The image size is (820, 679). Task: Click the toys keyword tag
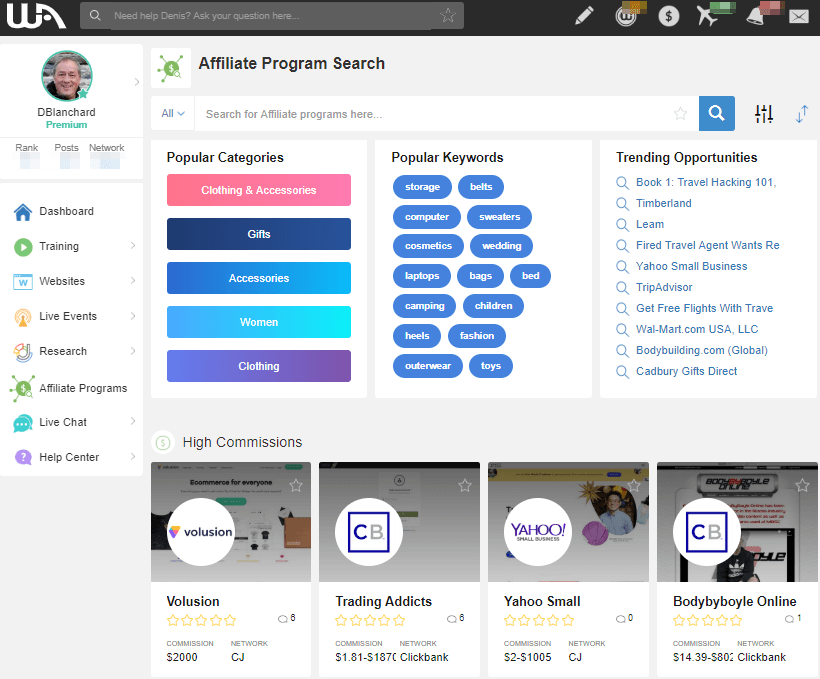tap(491, 366)
